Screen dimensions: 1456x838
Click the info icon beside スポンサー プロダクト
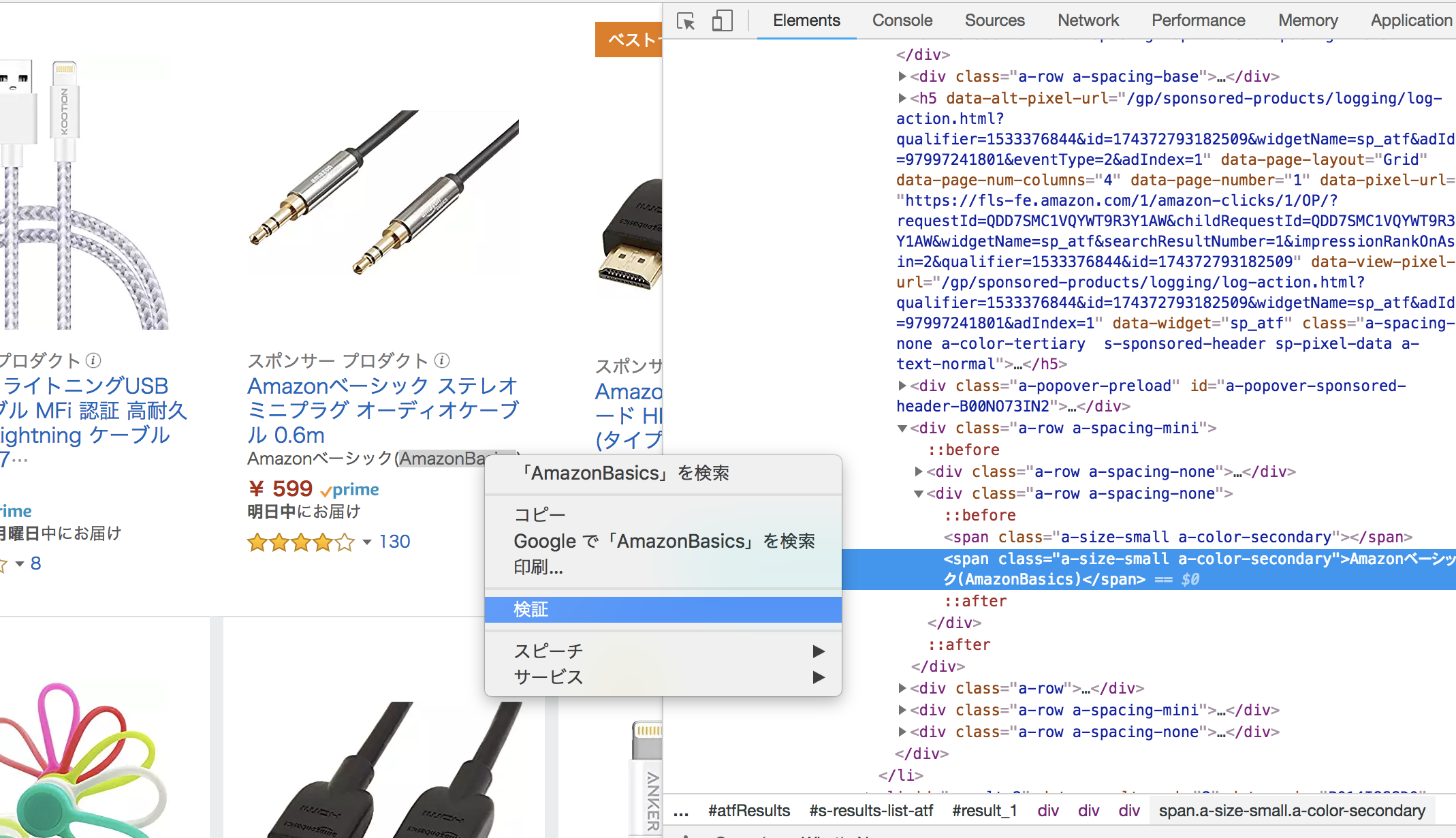442,360
